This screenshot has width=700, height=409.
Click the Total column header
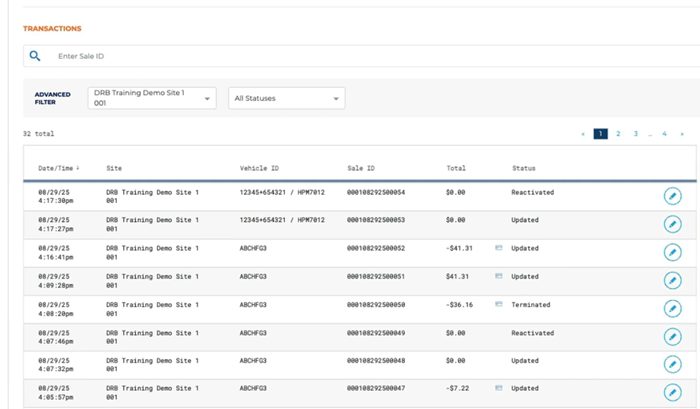pos(456,168)
